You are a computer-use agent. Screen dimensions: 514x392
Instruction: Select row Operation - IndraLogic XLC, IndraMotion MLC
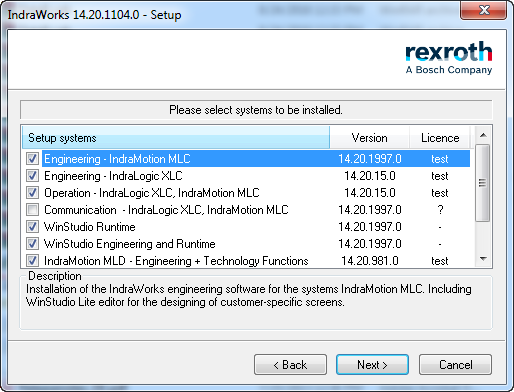click(x=256, y=193)
